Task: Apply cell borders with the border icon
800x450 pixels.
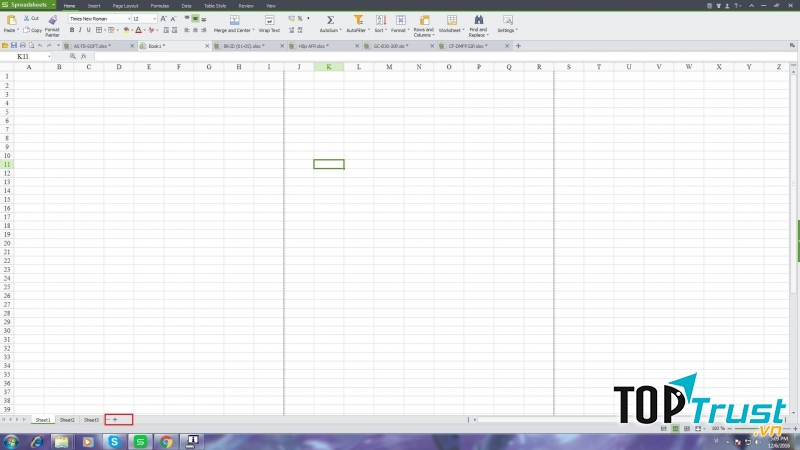Action: click(99, 30)
